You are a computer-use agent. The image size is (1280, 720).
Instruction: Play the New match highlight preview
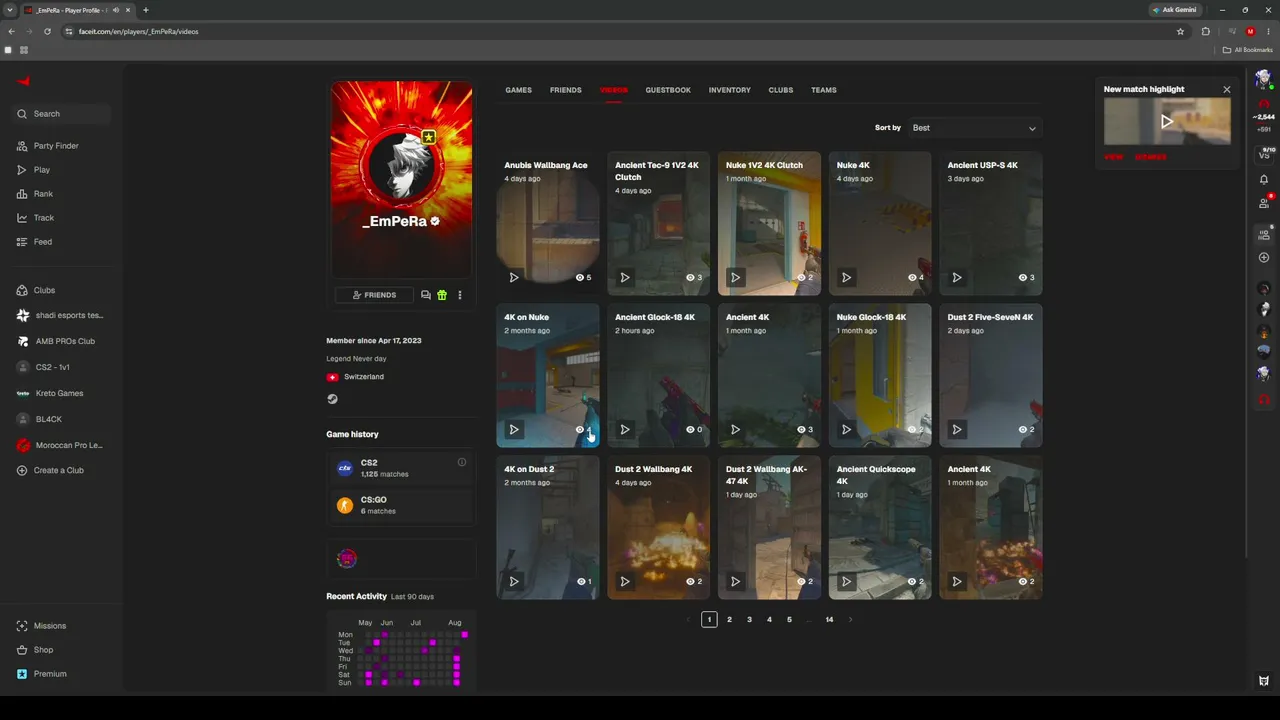[1166, 122]
